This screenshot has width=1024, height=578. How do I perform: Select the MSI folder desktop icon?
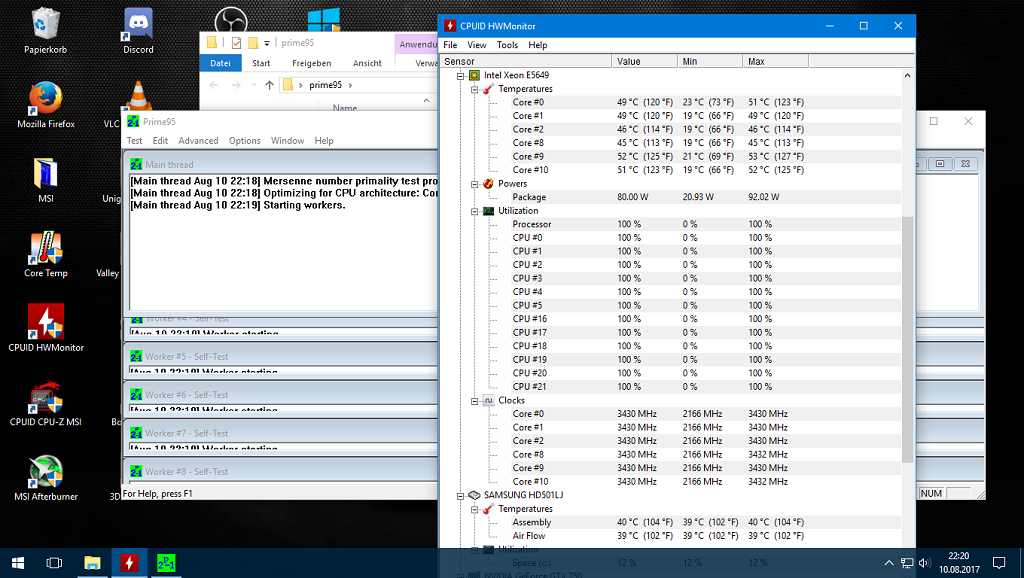click(x=46, y=179)
